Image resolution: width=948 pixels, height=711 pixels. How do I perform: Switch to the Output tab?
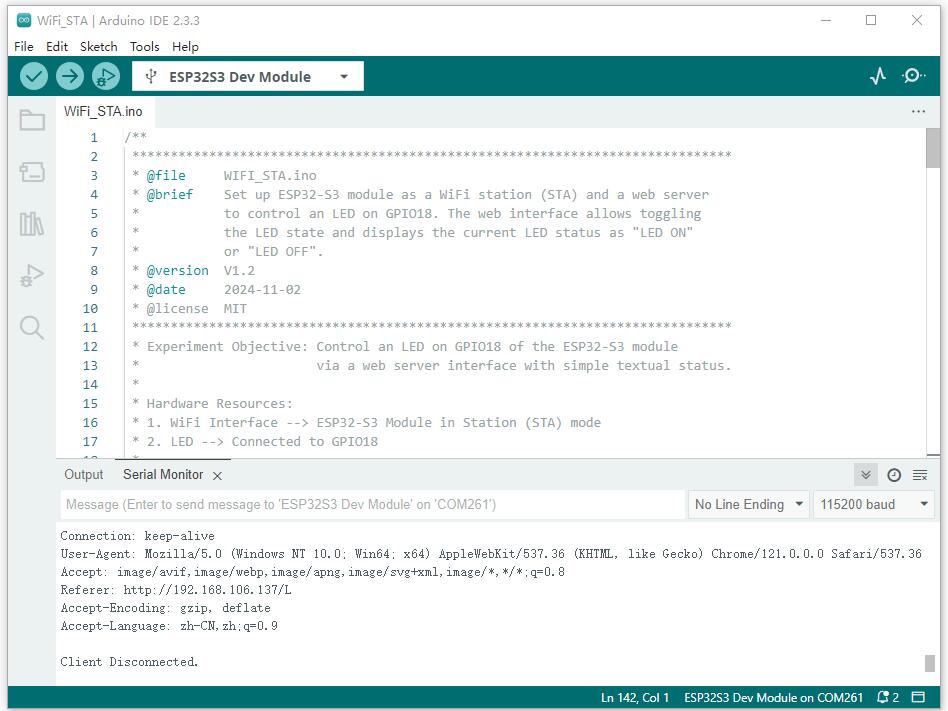84,475
